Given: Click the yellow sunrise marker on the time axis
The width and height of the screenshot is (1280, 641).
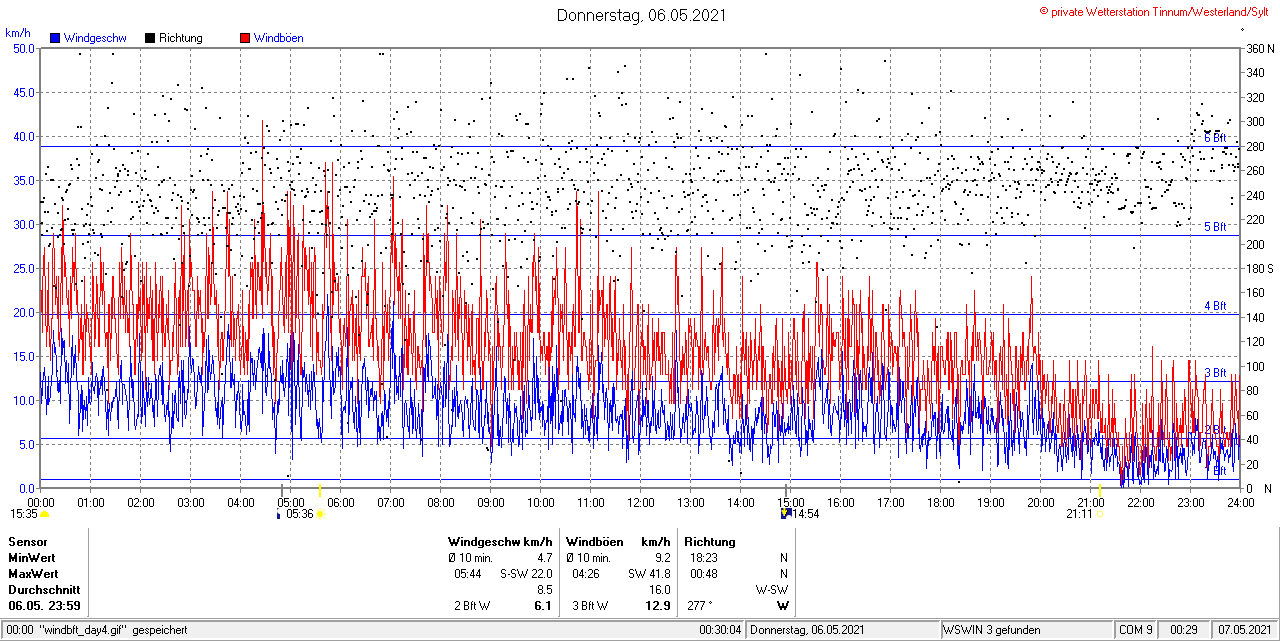Looking at the screenshot, I should coord(320,490).
